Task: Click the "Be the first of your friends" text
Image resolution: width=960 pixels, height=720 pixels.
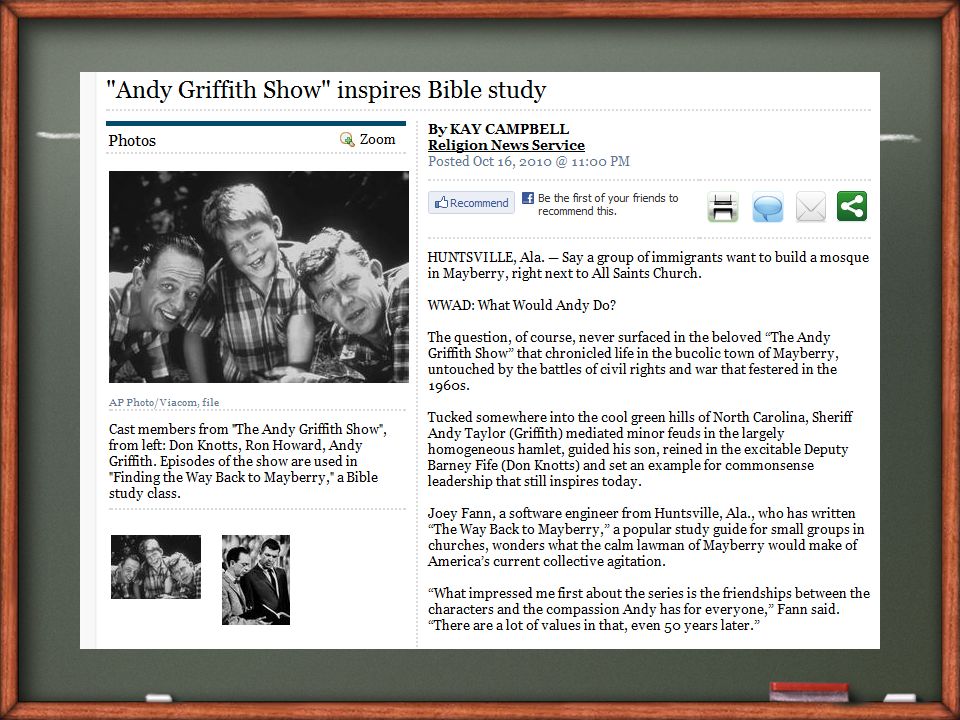Action: [608, 204]
